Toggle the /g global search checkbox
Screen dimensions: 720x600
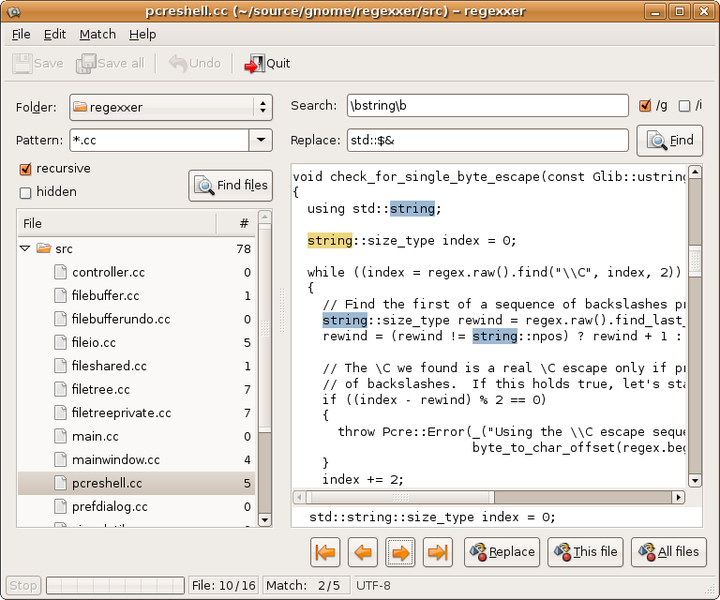(645, 106)
